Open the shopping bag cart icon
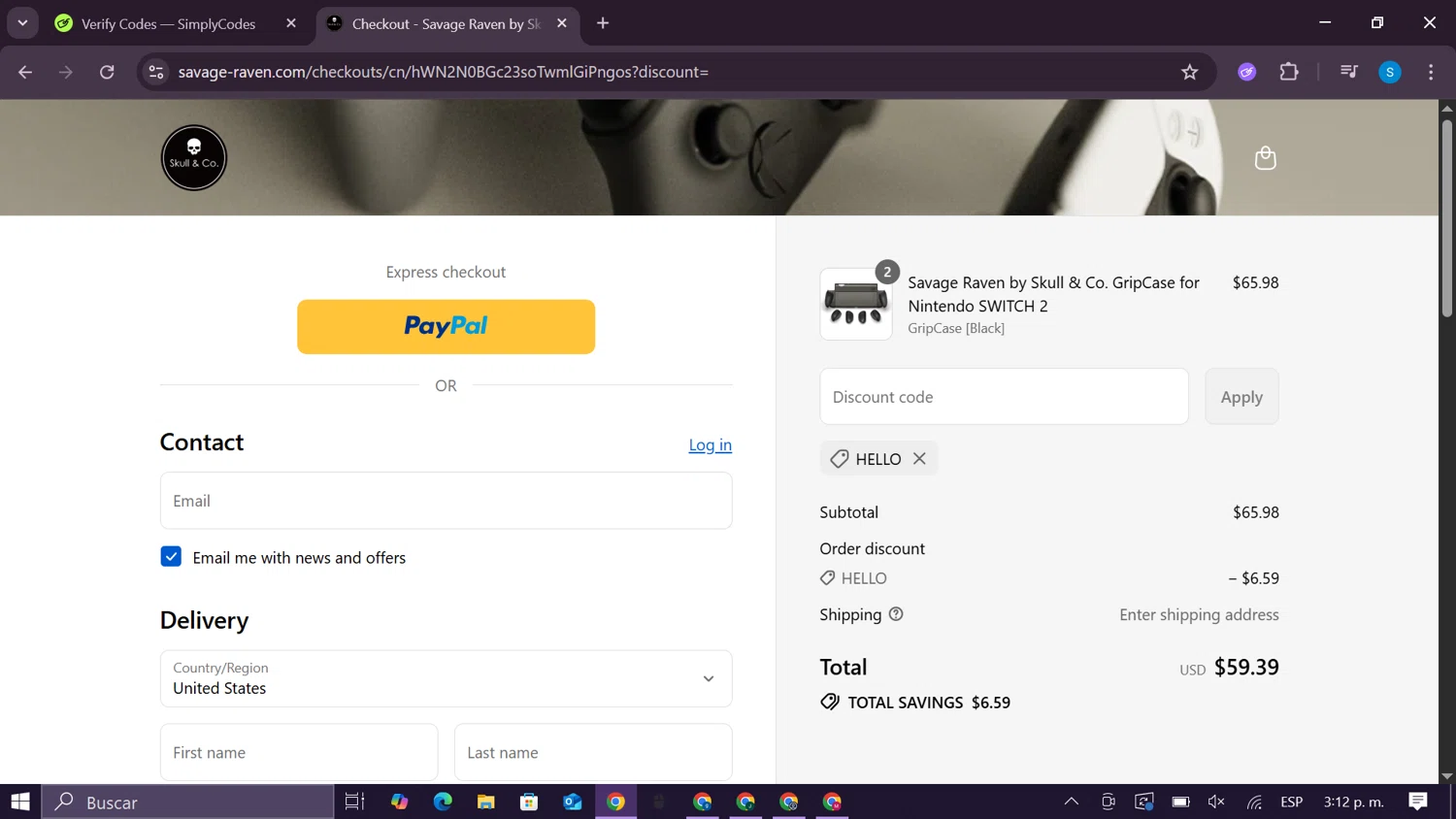Image resolution: width=1456 pixels, height=819 pixels. 1265,158
